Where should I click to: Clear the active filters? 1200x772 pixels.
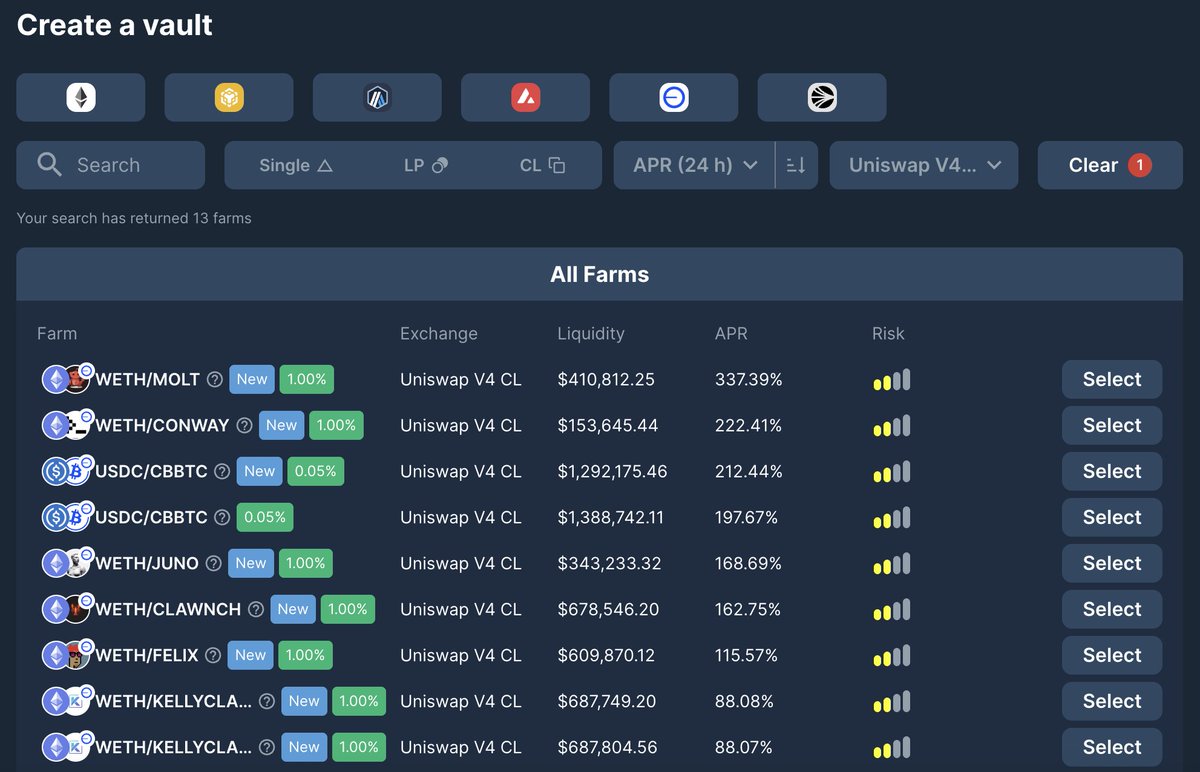tap(1109, 165)
